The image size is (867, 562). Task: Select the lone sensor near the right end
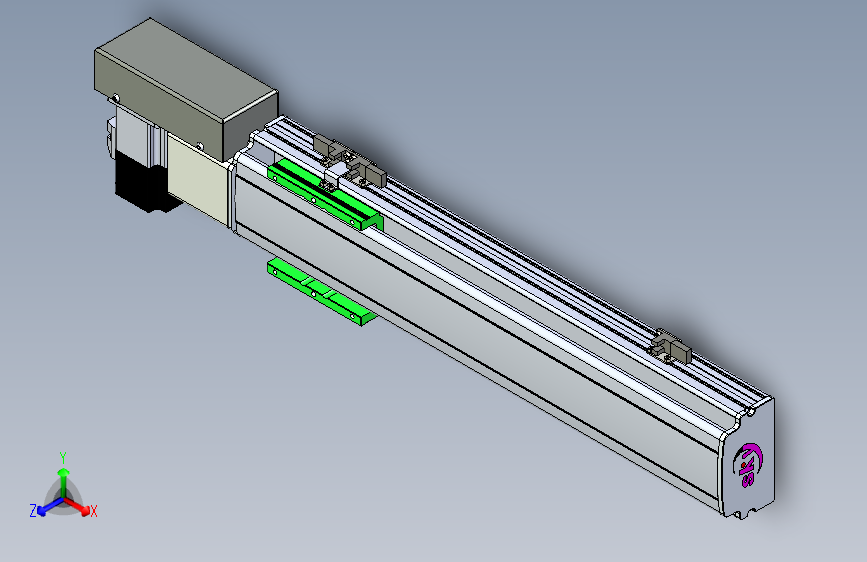(x=670, y=346)
